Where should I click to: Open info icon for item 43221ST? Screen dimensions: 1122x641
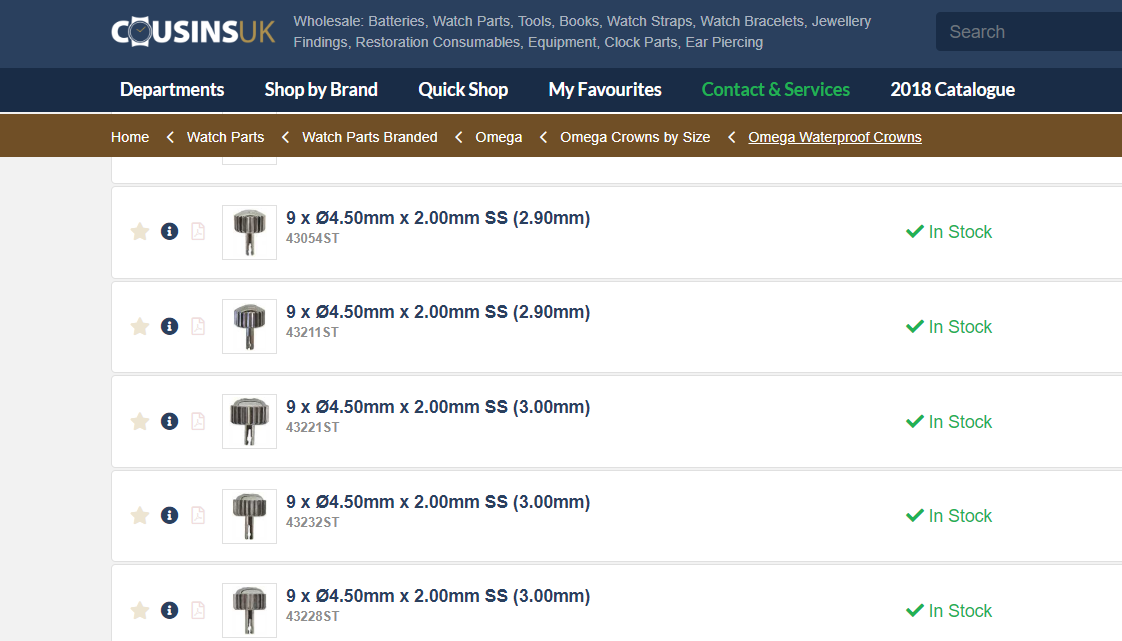[x=169, y=421]
